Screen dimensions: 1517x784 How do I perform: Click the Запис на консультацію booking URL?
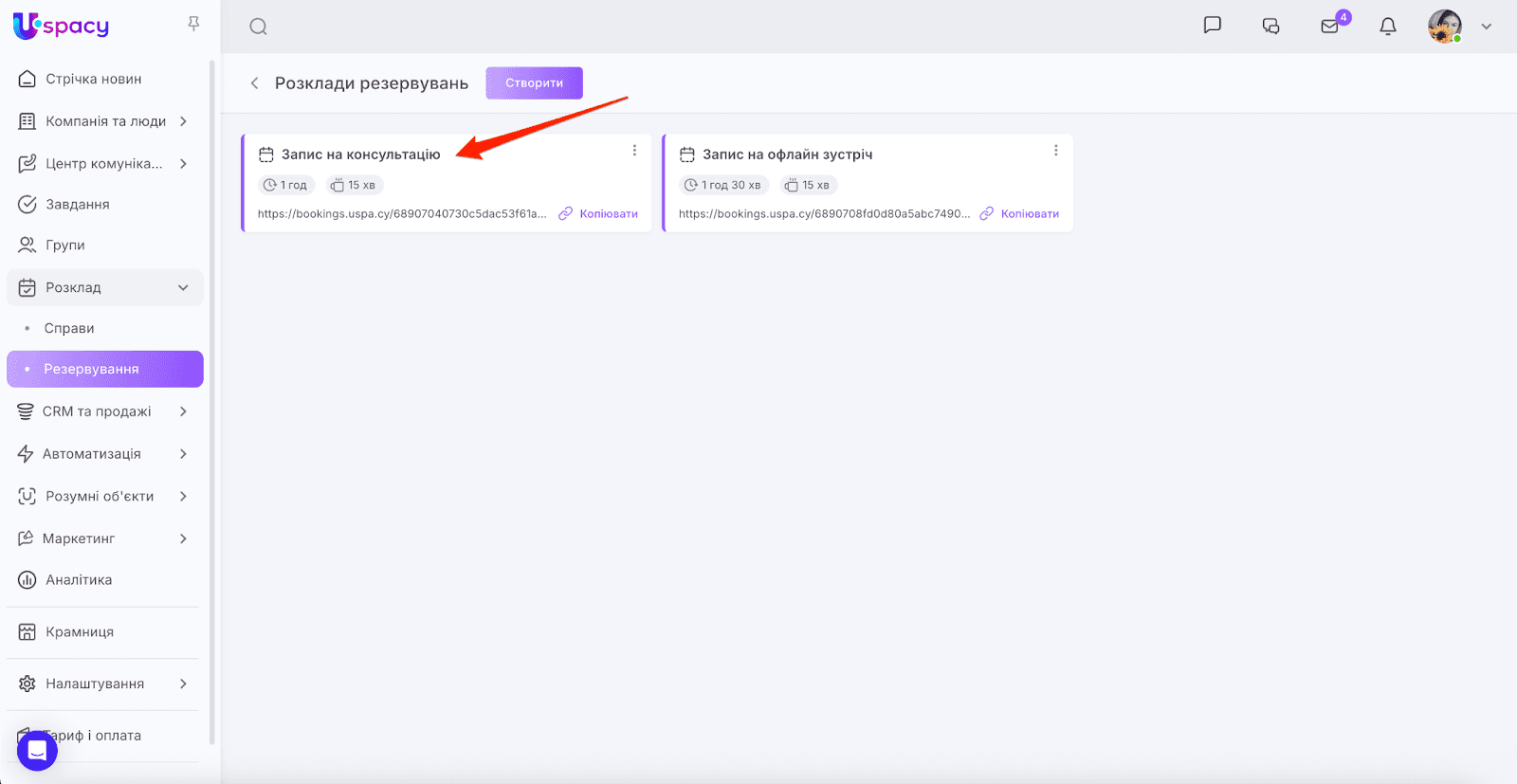[402, 214]
